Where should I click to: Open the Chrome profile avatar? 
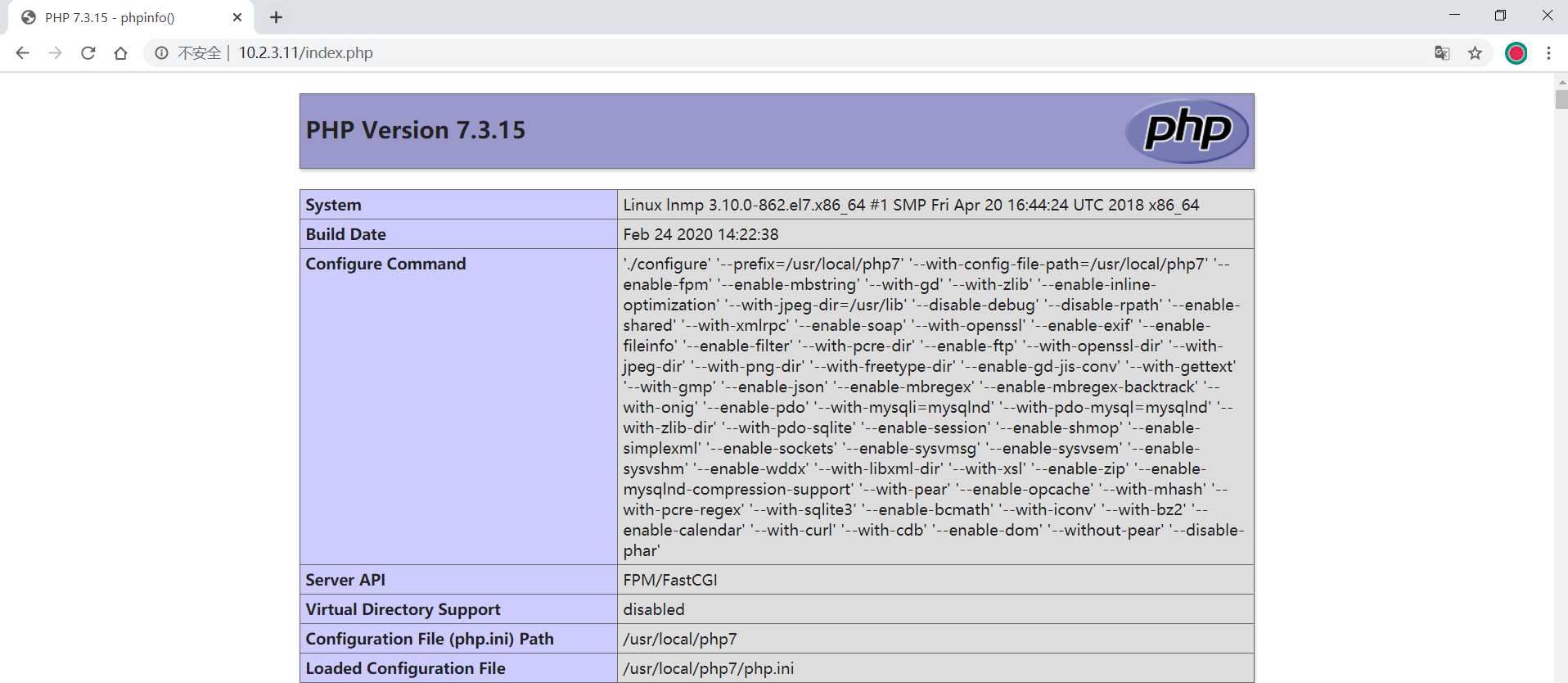click(1516, 53)
